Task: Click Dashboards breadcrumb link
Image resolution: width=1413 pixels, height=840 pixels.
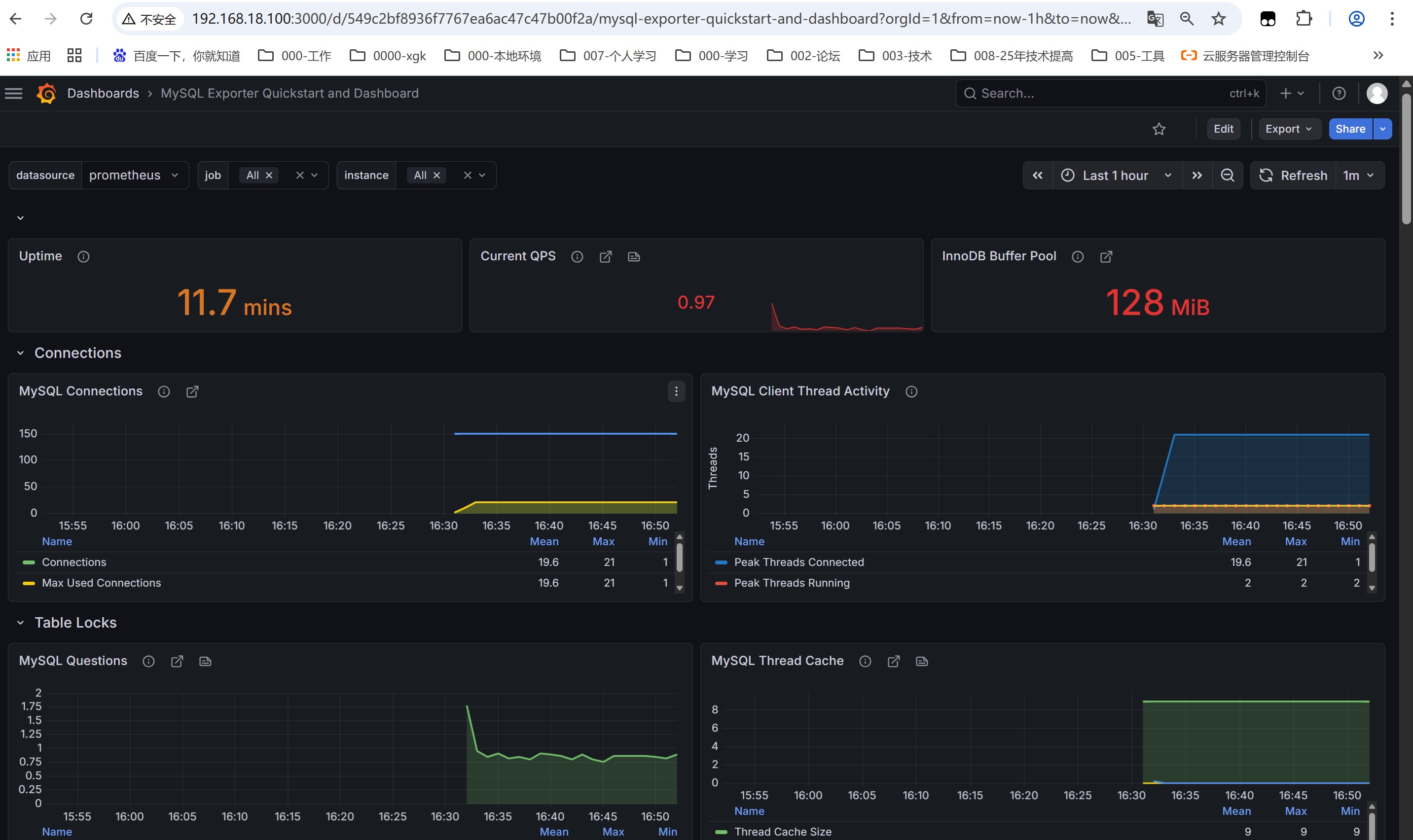Action: pyautogui.click(x=103, y=93)
